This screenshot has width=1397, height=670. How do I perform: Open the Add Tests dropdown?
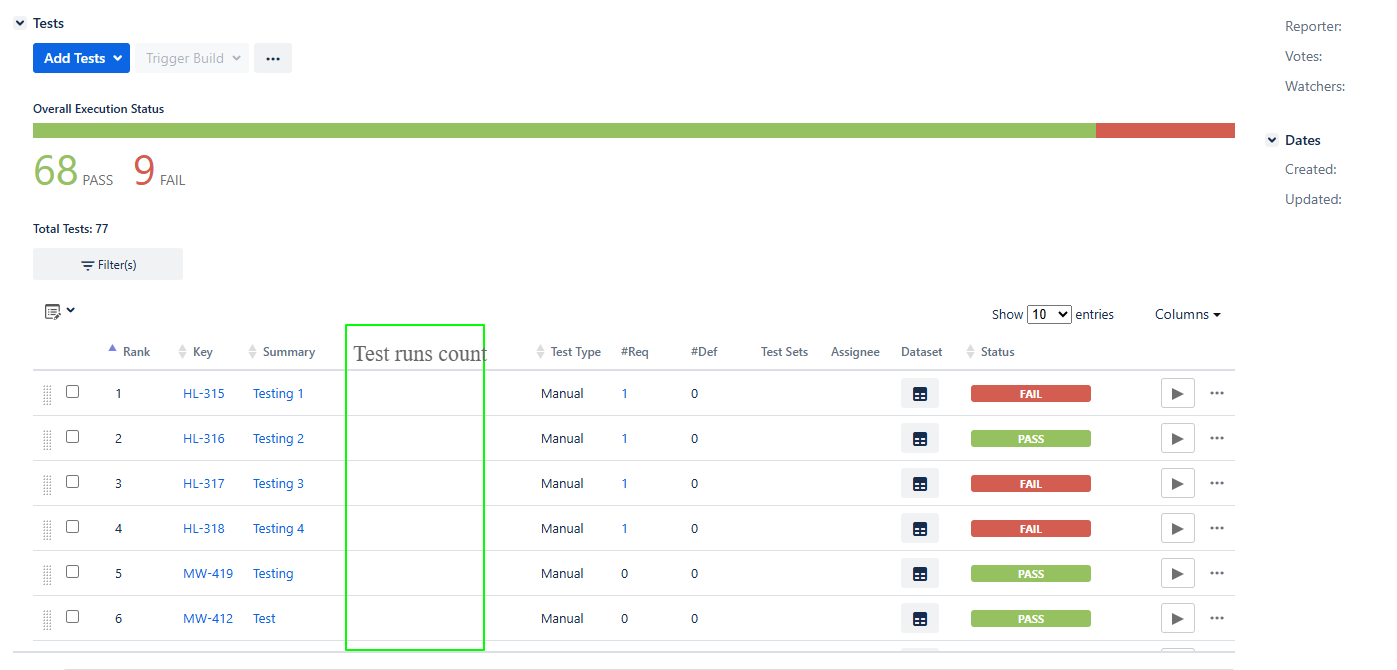pyautogui.click(x=82, y=58)
